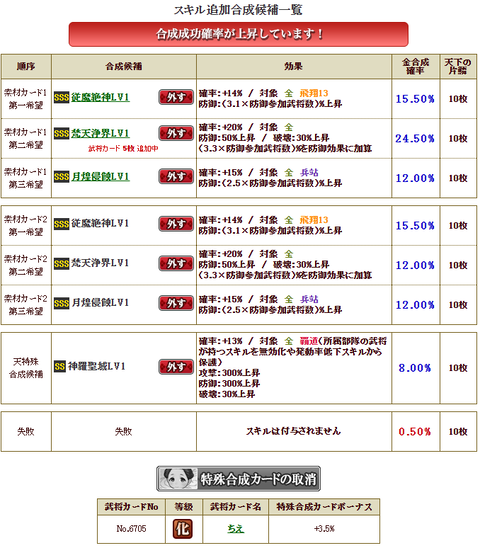Screen dimensions: 480x548
Task: Click the 12.00% value in 素材カード1 第三希望
Action: tap(415, 178)
